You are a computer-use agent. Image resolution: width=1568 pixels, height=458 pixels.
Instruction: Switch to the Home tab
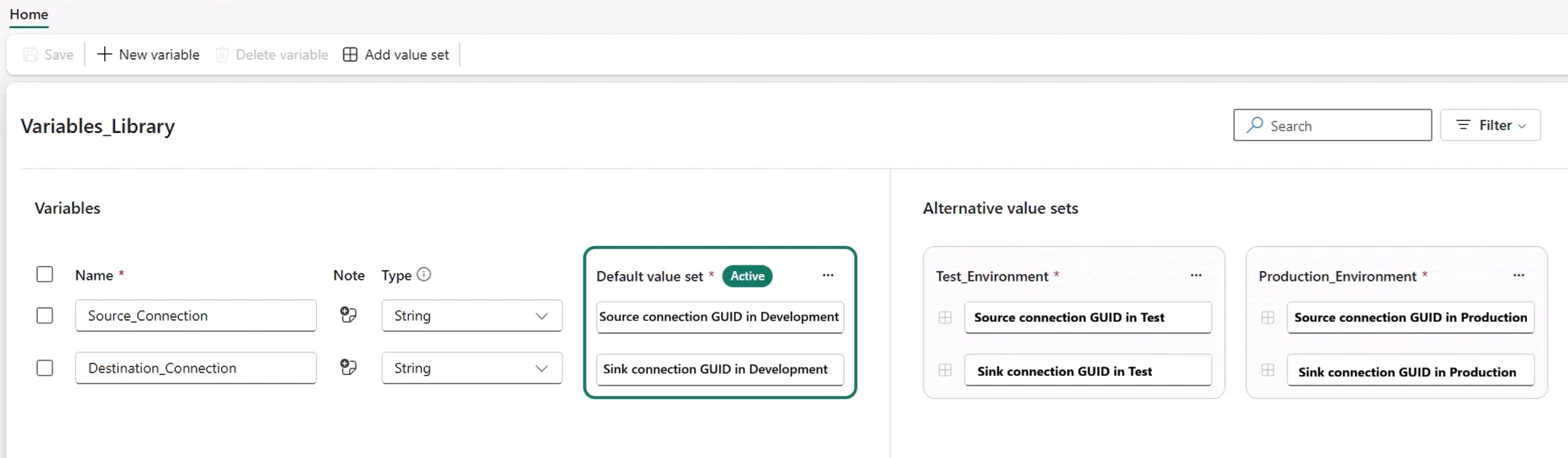click(x=29, y=15)
